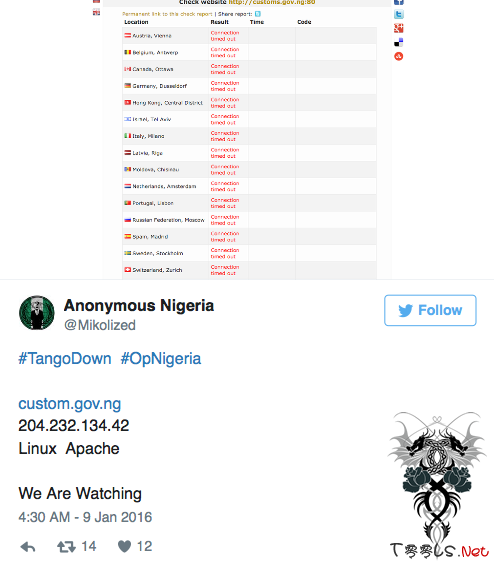The image size is (494, 566).
Task: Open the tweet timestamp 9 Jan 2016
Action: tap(85, 517)
